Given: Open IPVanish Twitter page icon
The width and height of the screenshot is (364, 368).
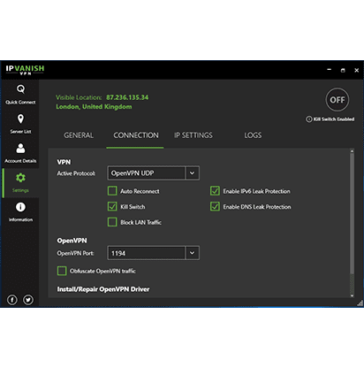Looking at the screenshot, I should tap(28, 300).
